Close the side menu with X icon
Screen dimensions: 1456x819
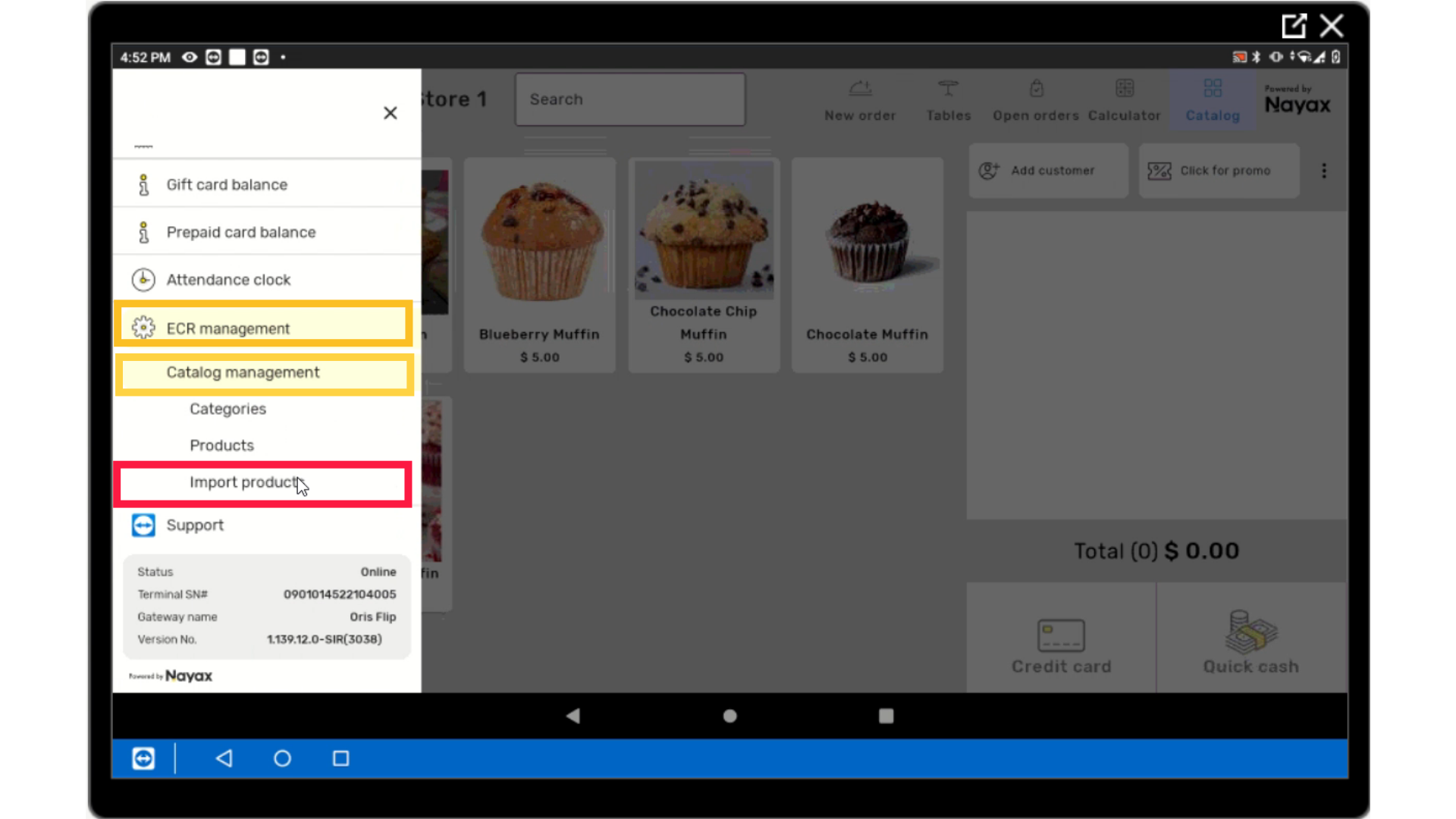pos(390,113)
